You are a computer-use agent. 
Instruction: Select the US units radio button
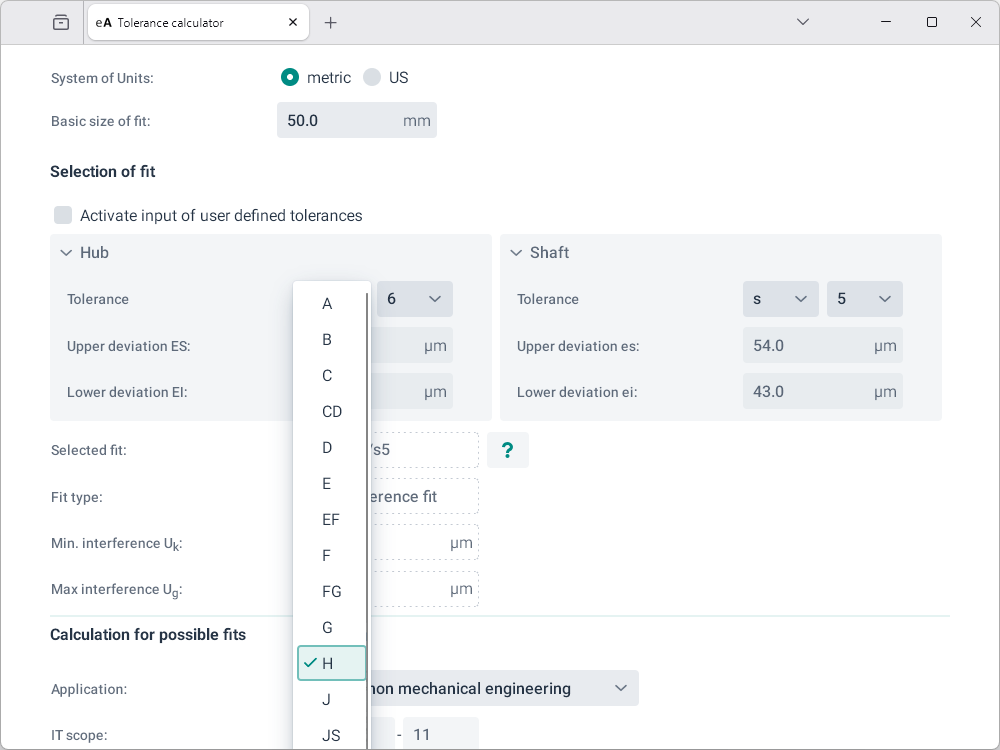click(x=372, y=77)
